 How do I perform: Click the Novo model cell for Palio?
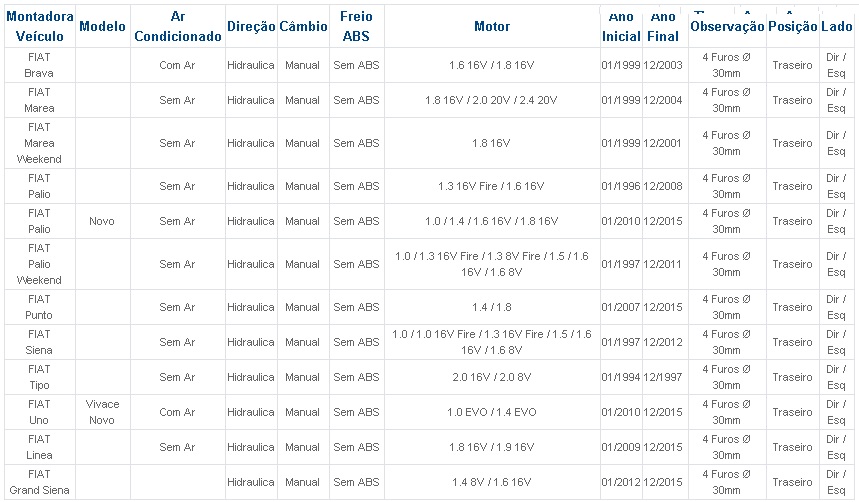[x=102, y=221]
